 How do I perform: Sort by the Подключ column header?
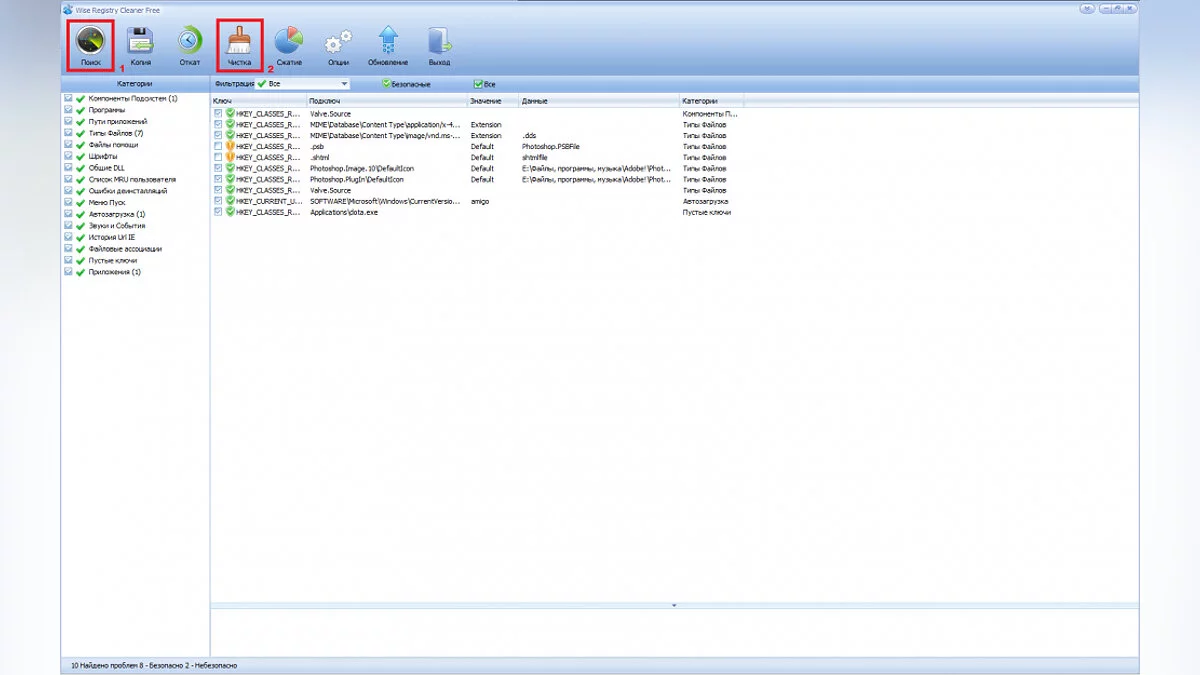pyautogui.click(x=385, y=101)
